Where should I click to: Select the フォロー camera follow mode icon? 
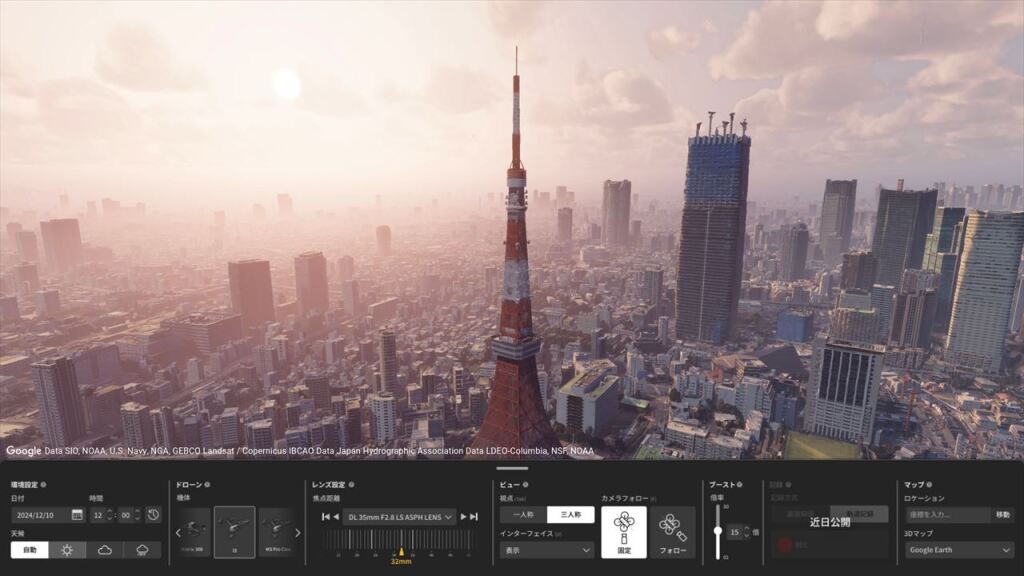click(669, 533)
